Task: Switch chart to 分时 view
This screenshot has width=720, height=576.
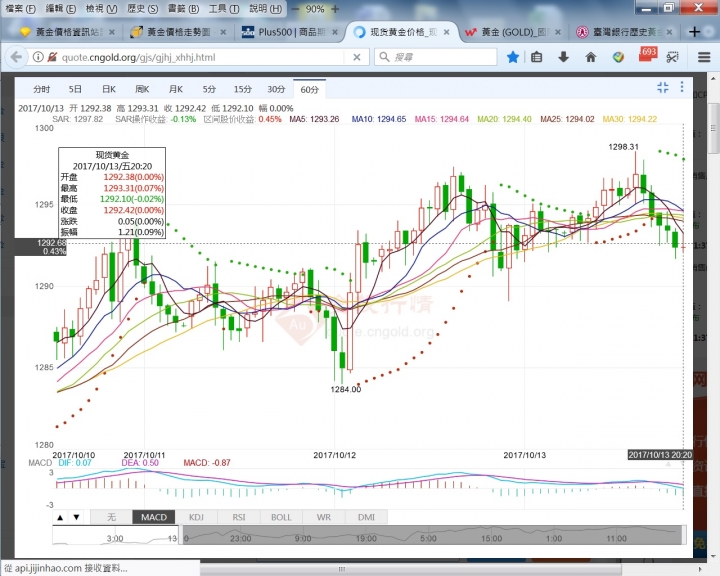Action: point(41,89)
